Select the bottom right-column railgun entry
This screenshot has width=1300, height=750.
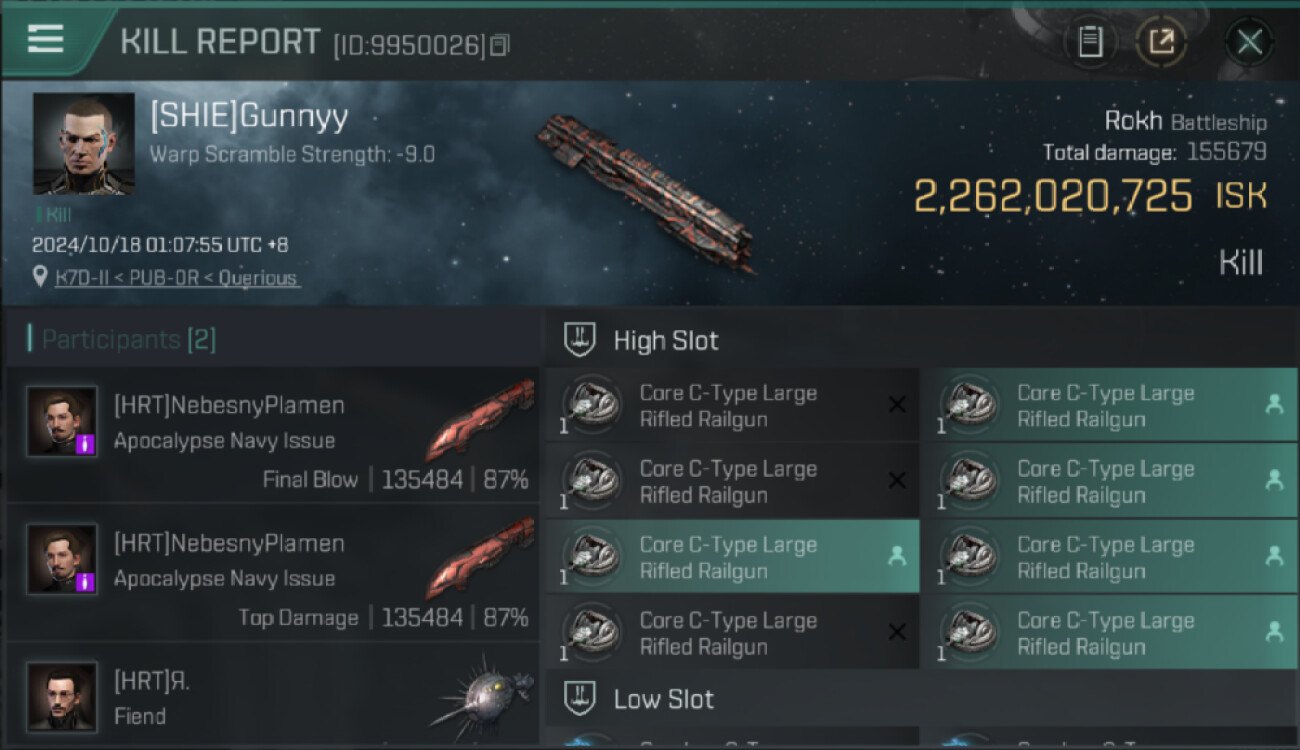(1111, 632)
